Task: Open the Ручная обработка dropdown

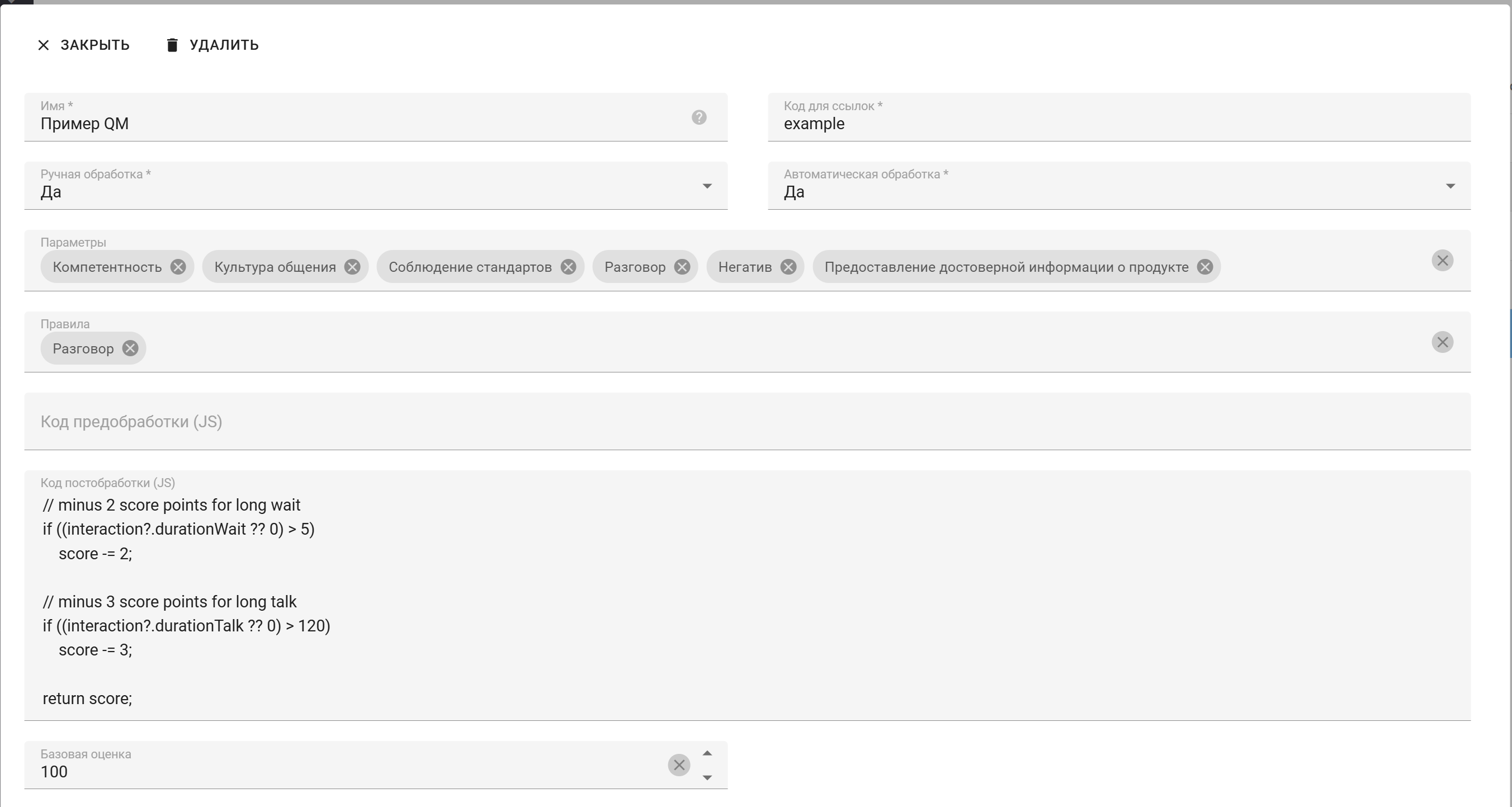Action: [x=707, y=186]
